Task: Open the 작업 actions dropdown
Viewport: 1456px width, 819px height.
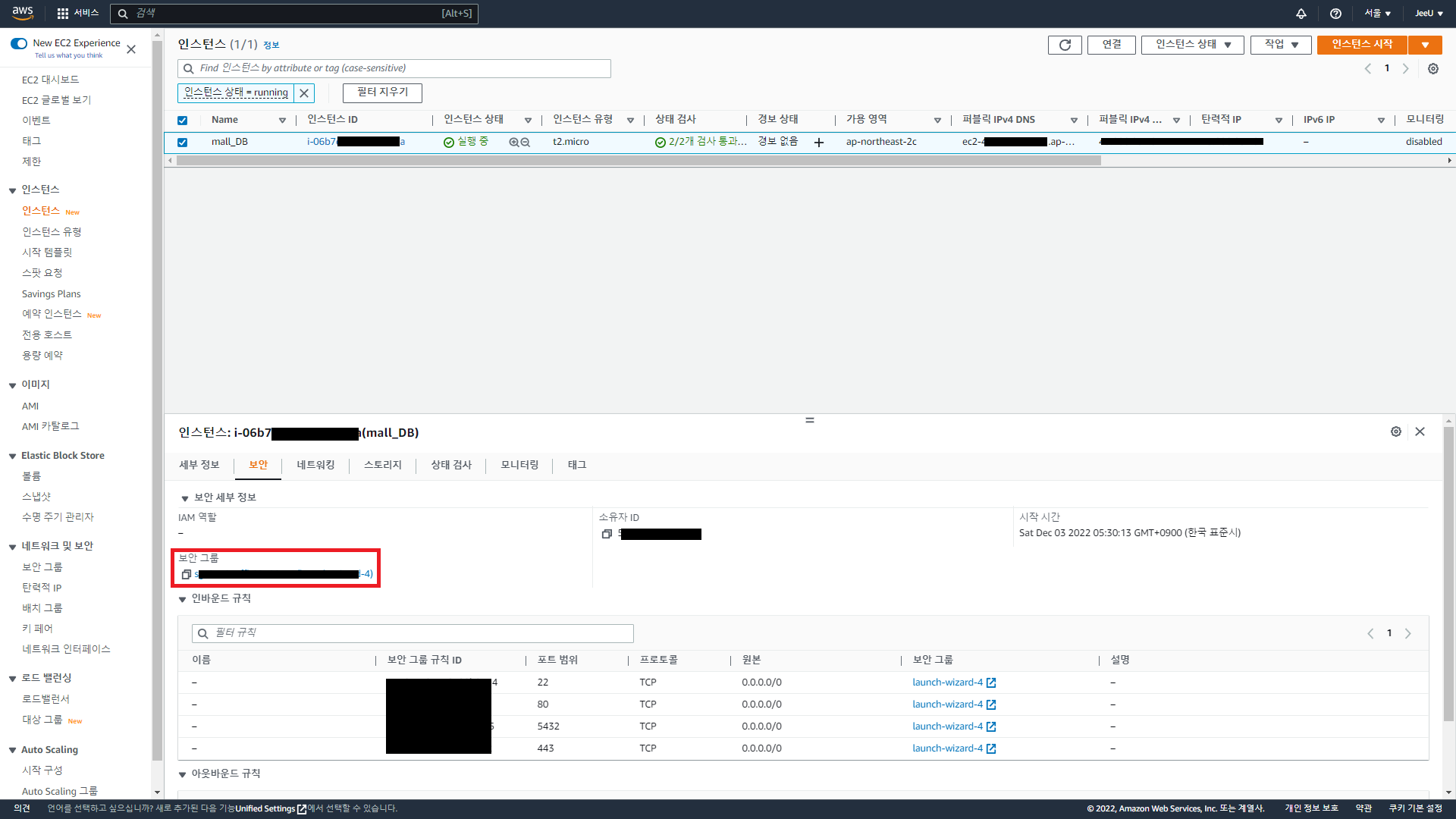Action: click(1281, 45)
